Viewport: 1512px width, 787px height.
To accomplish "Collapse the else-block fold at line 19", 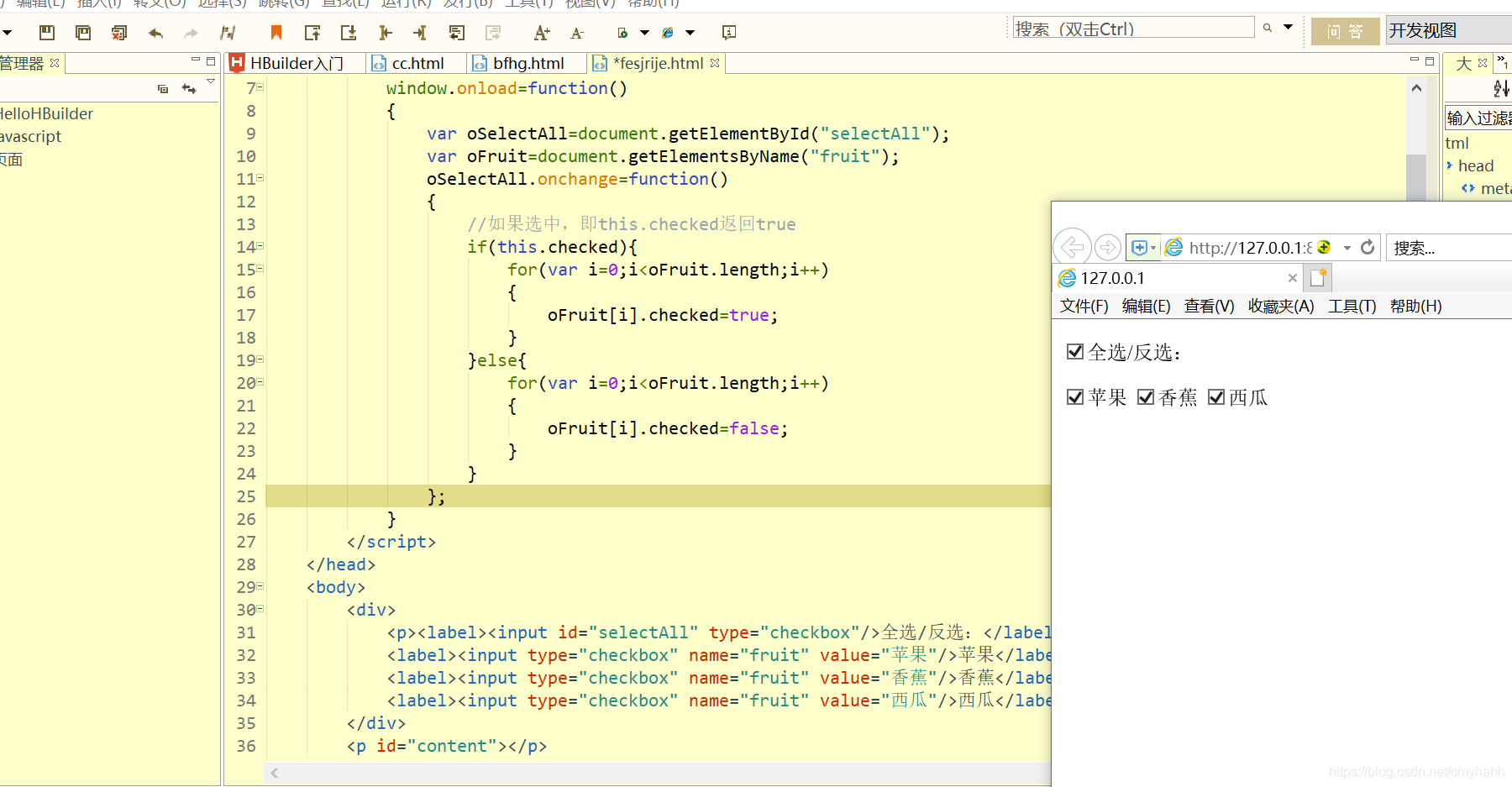I will 260,359.
